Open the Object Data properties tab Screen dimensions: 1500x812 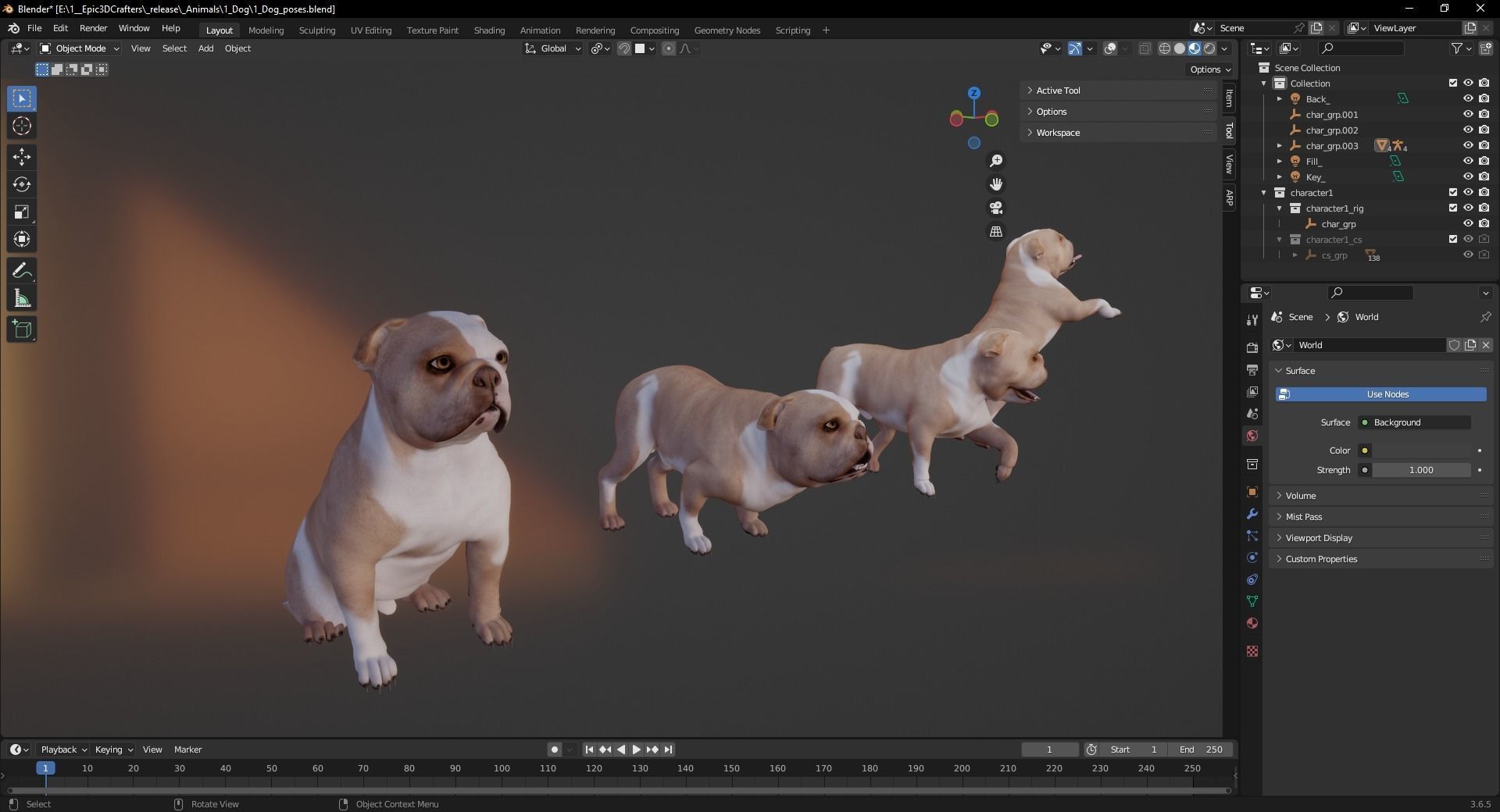click(x=1252, y=601)
